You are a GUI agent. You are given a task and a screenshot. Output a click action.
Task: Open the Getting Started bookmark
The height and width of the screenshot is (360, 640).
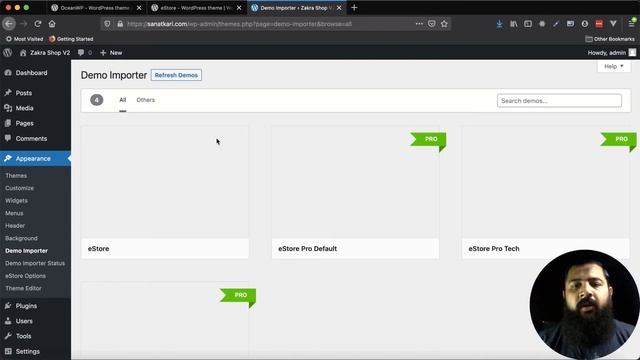coord(71,39)
